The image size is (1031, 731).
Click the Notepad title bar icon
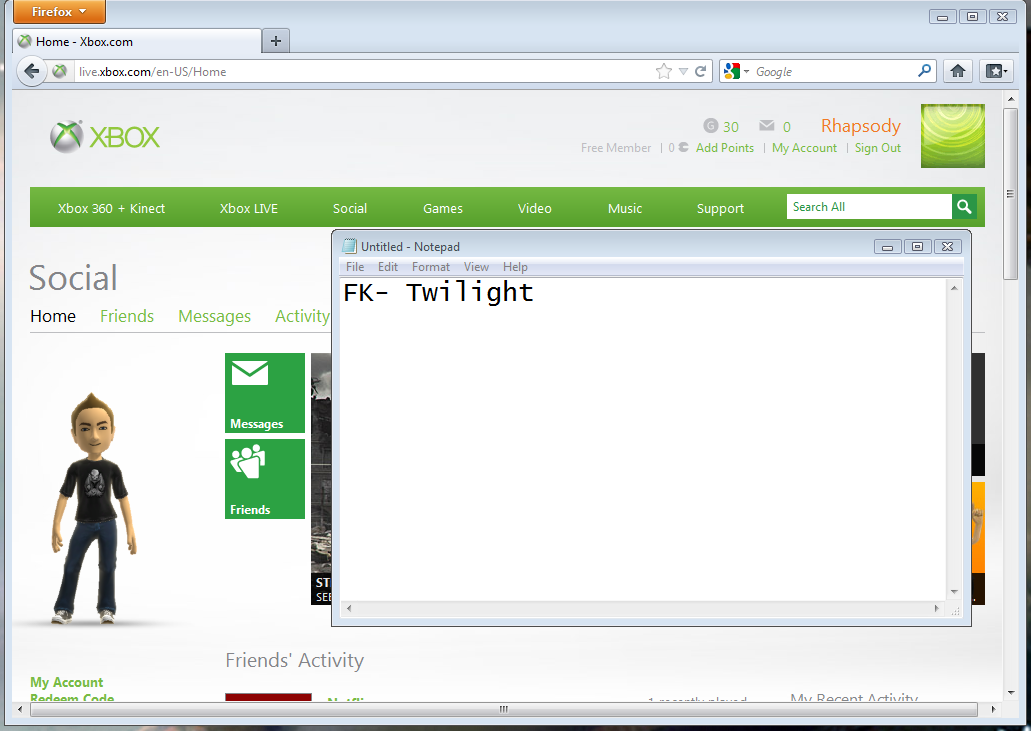pyautogui.click(x=350, y=247)
